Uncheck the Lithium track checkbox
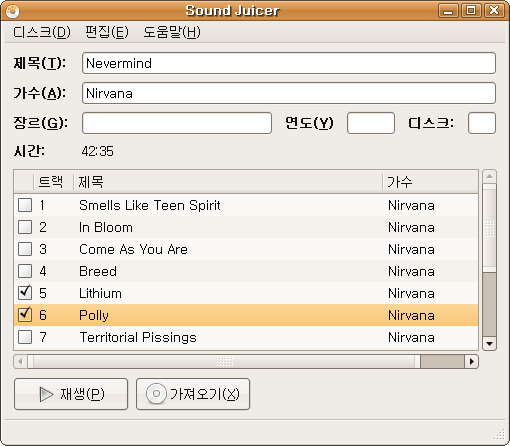 pos(25,293)
